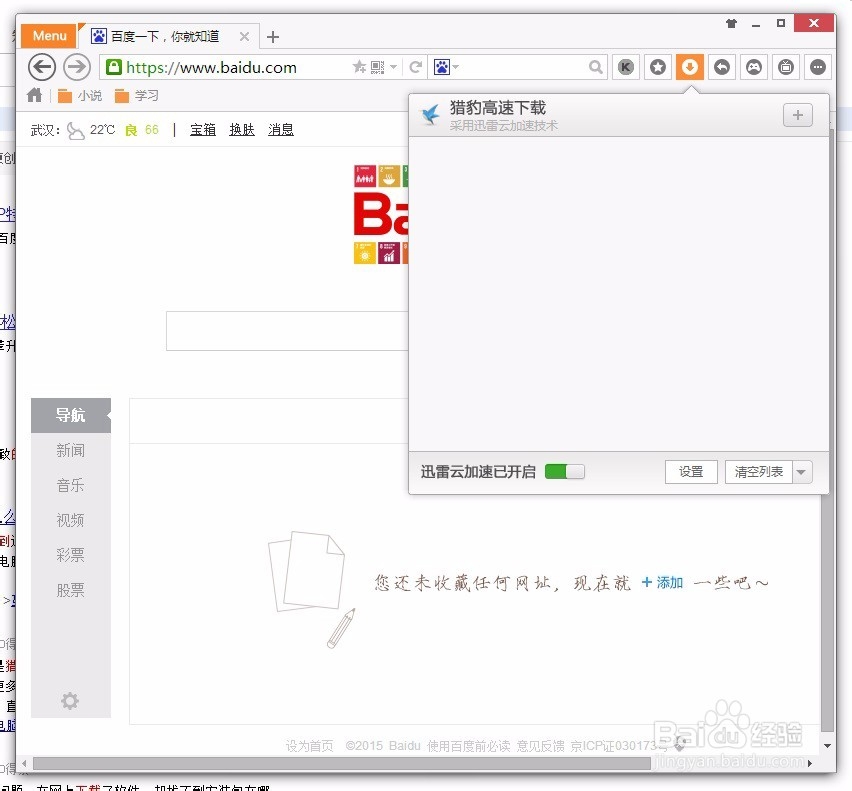The height and width of the screenshot is (791, 852).
Task: Open the 小说 bookmark folder
Action: click(x=80, y=96)
